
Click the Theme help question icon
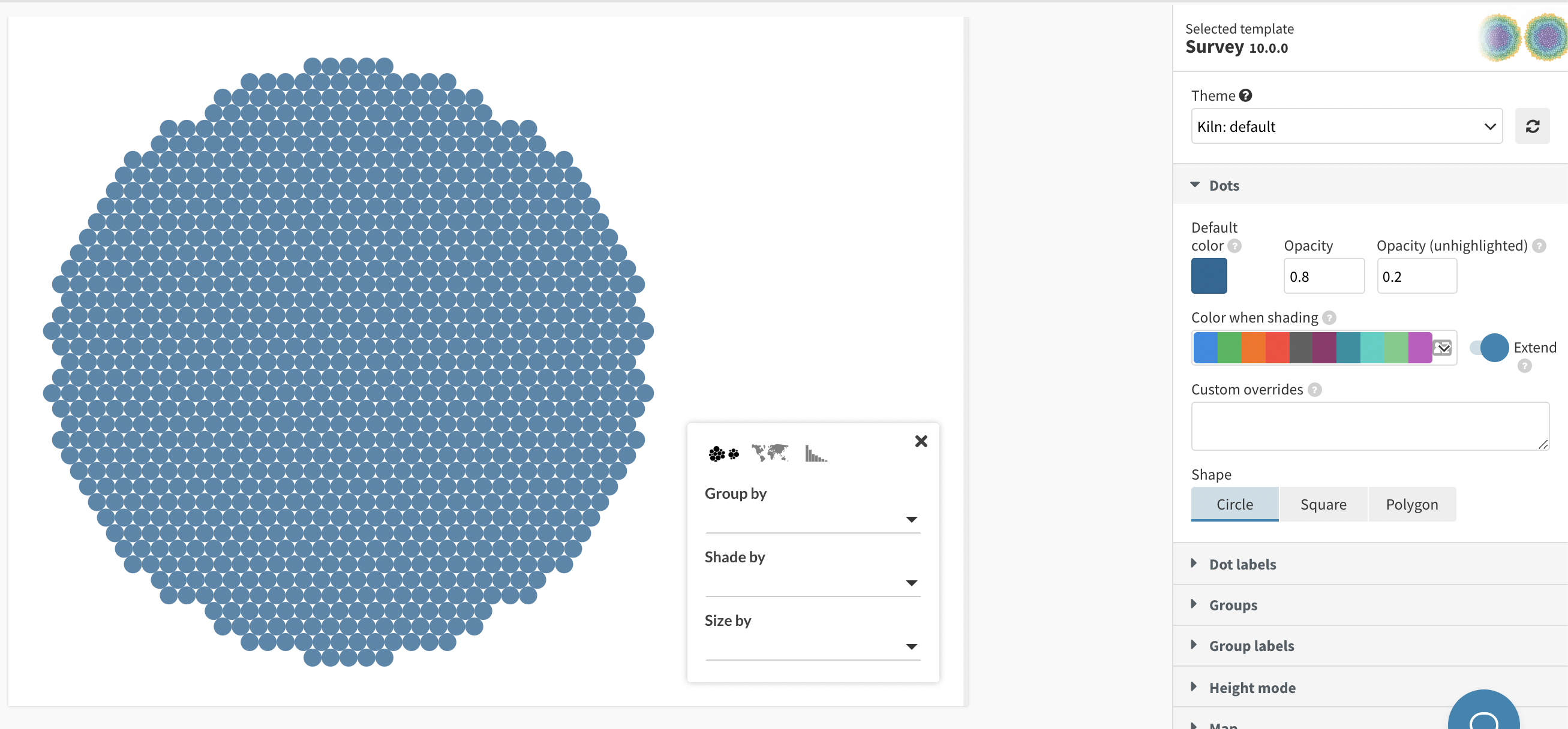(x=1245, y=95)
